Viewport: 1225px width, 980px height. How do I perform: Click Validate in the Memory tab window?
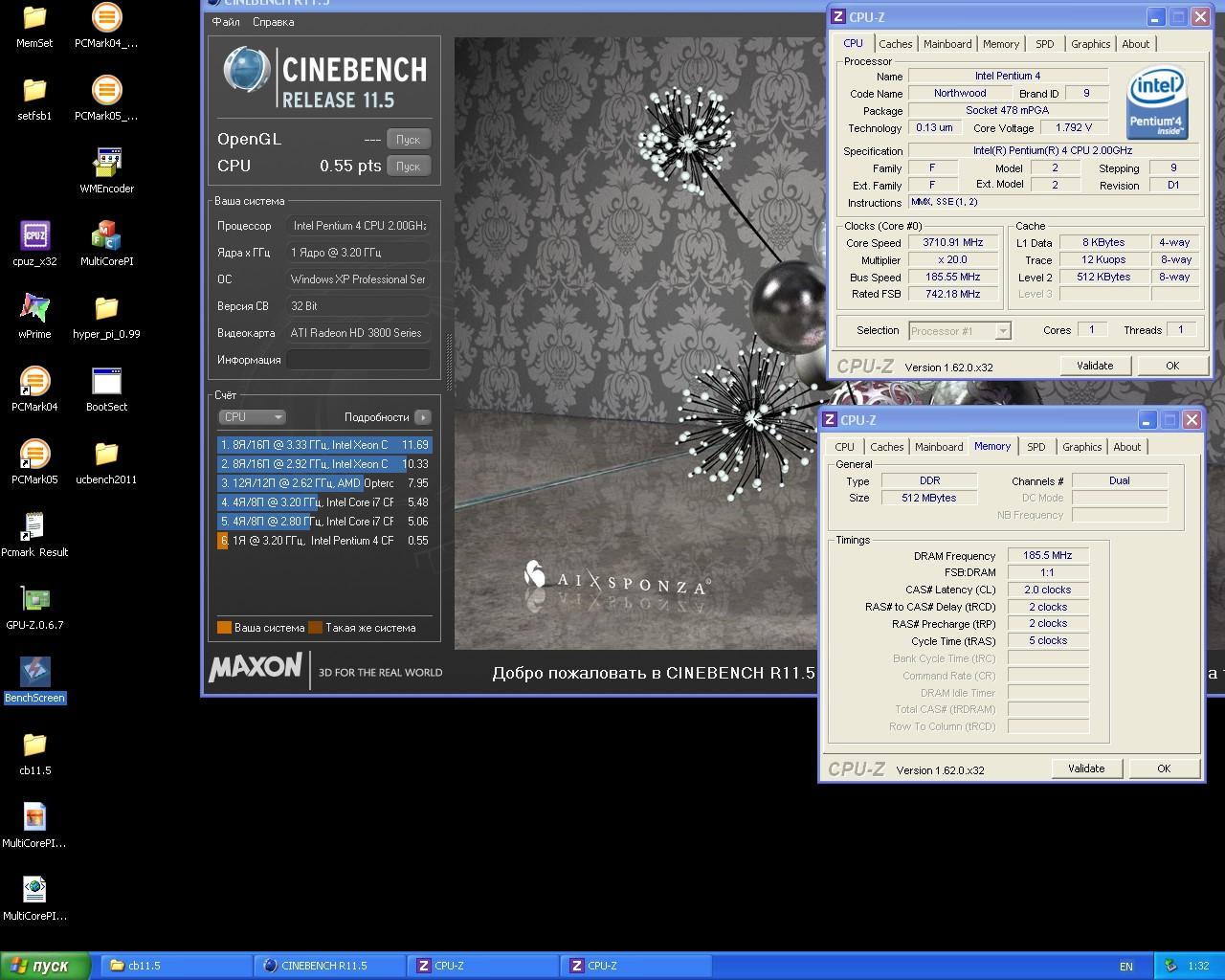[x=1086, y=768]
